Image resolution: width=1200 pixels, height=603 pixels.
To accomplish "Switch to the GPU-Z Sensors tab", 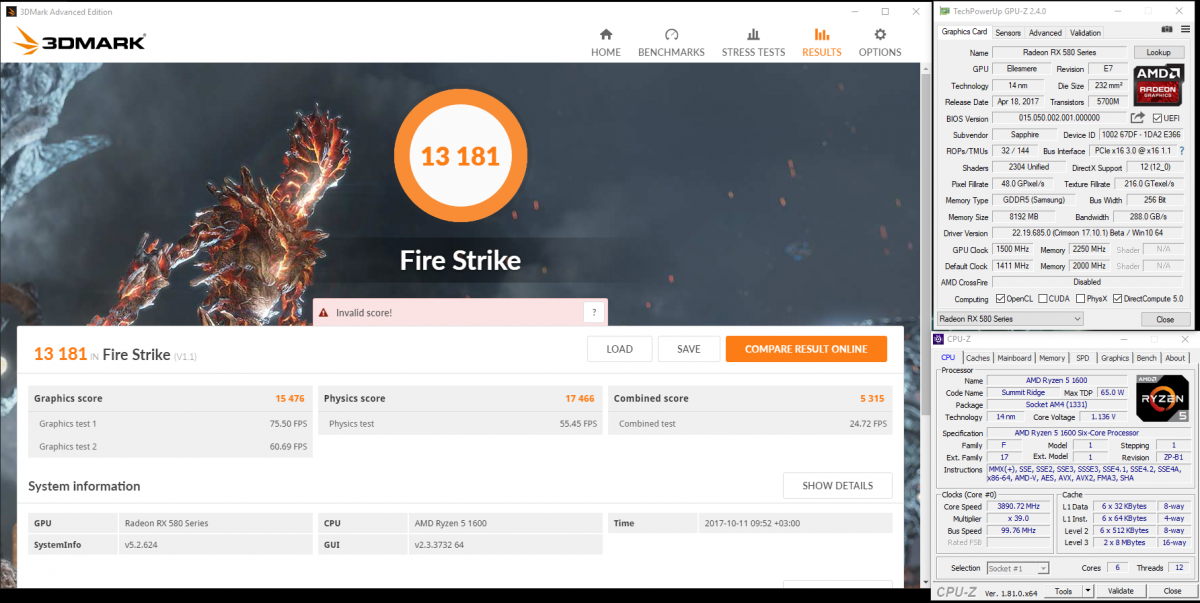I will tap(1008, 33).
